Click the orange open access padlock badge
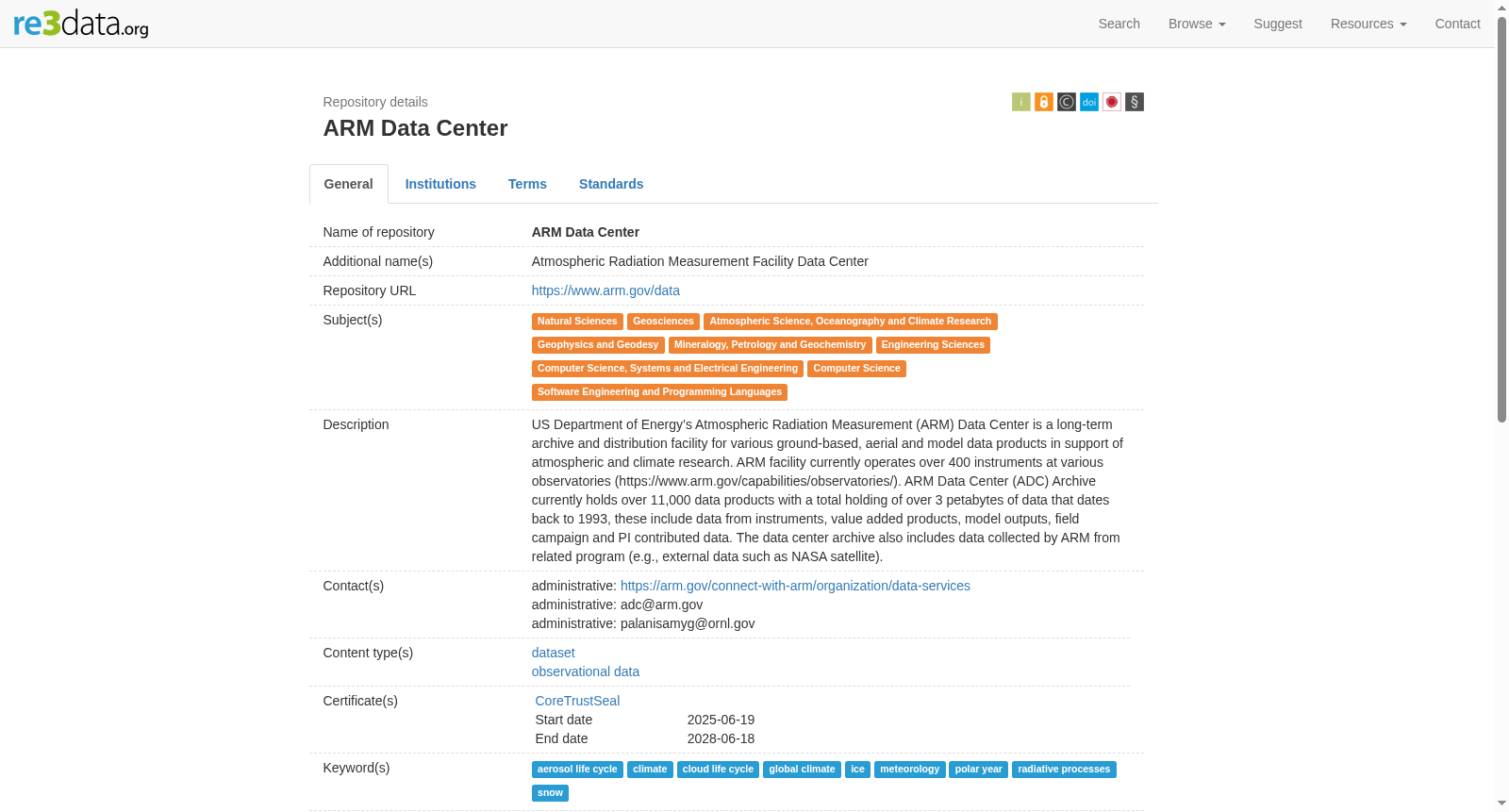 (x=1044, y=102)
